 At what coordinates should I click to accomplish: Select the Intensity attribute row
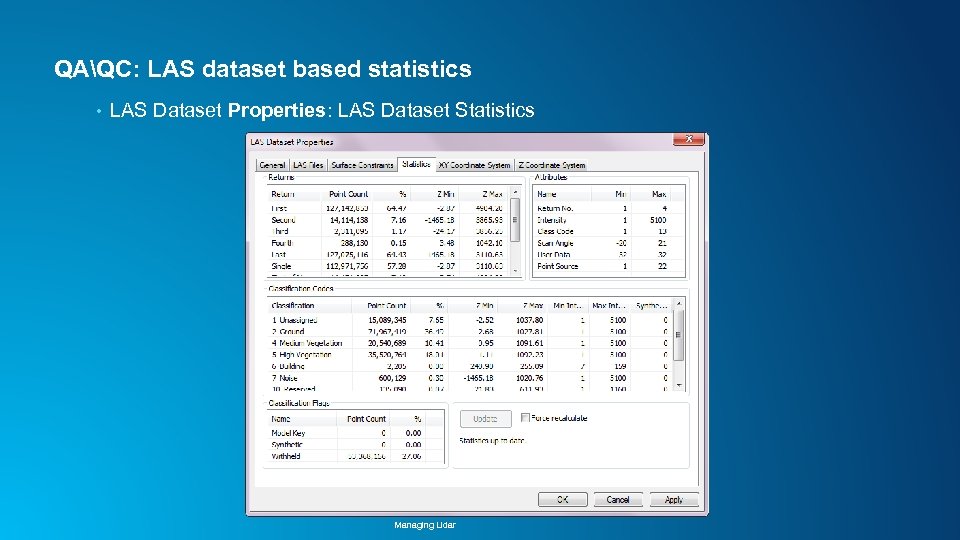point(609,220)
